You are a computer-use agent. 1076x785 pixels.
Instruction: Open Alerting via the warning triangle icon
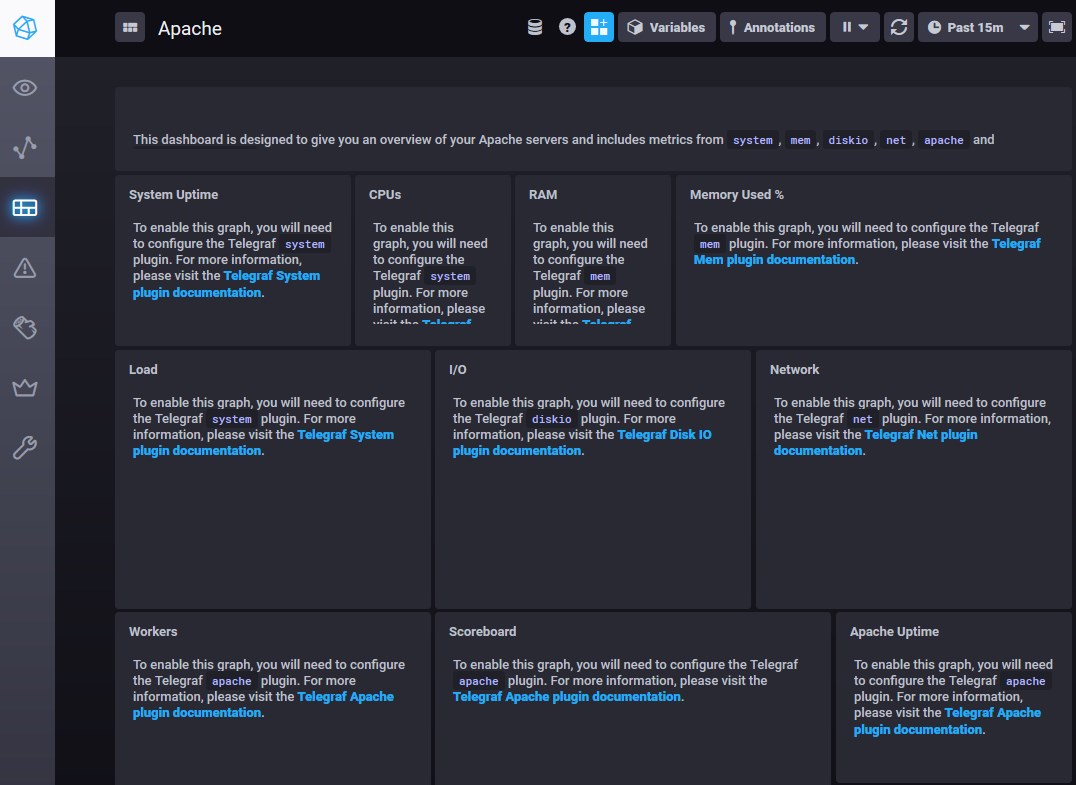click(x=25, y=268)
